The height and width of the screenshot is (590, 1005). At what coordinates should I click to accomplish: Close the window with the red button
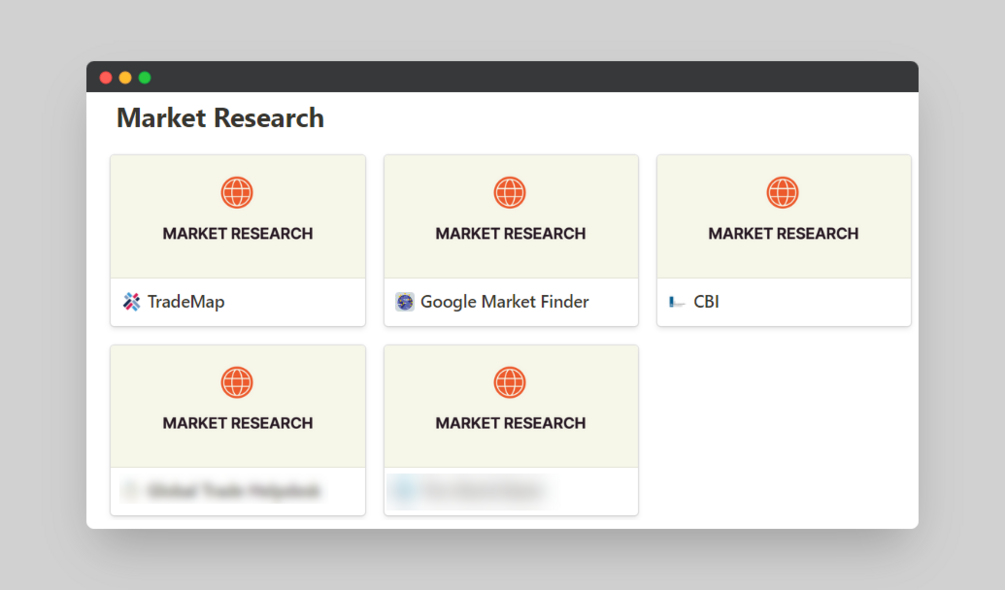pyautogui.click(x=106, y=78)
